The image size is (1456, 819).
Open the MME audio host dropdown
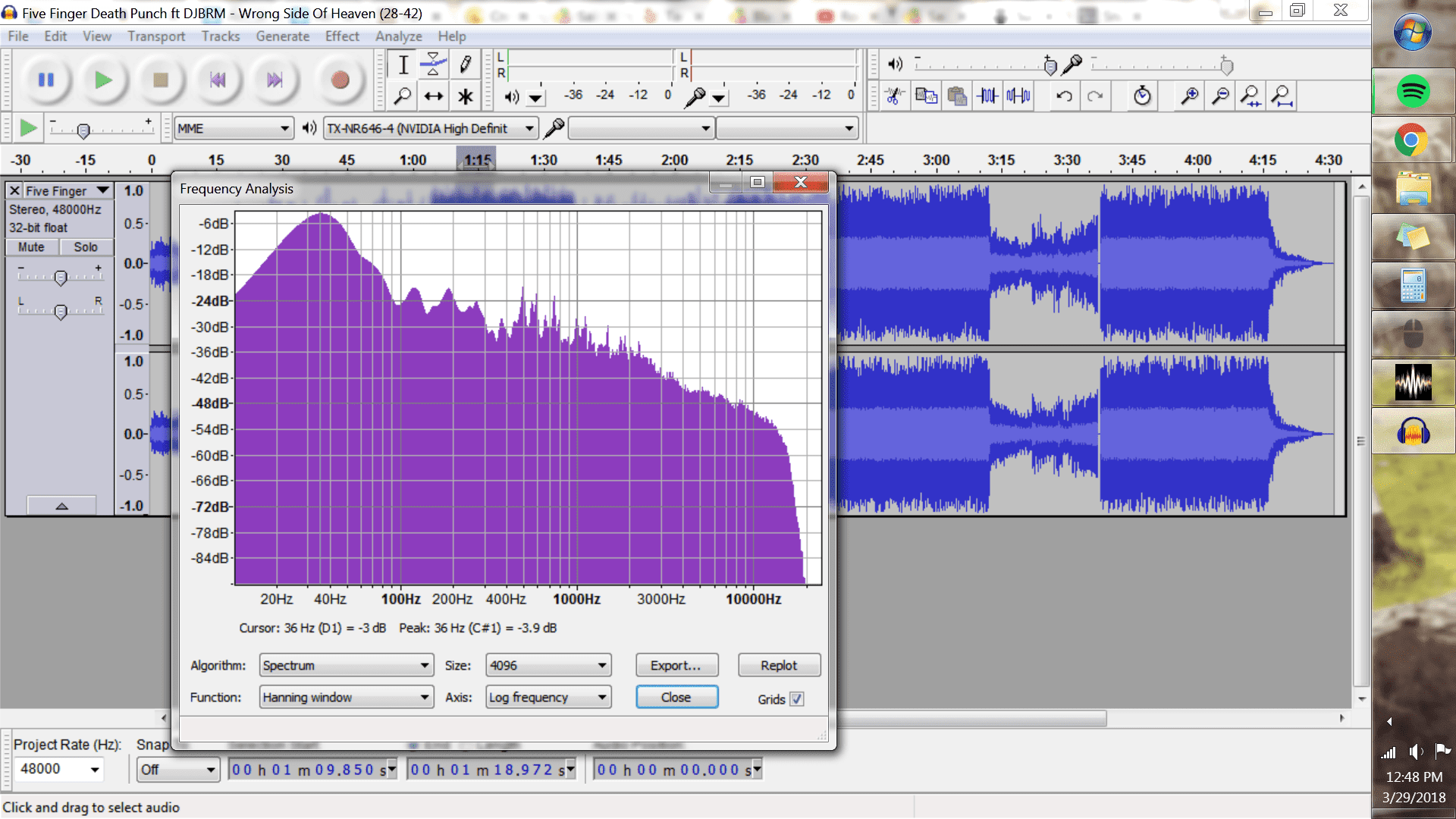(x=234, y=129)
